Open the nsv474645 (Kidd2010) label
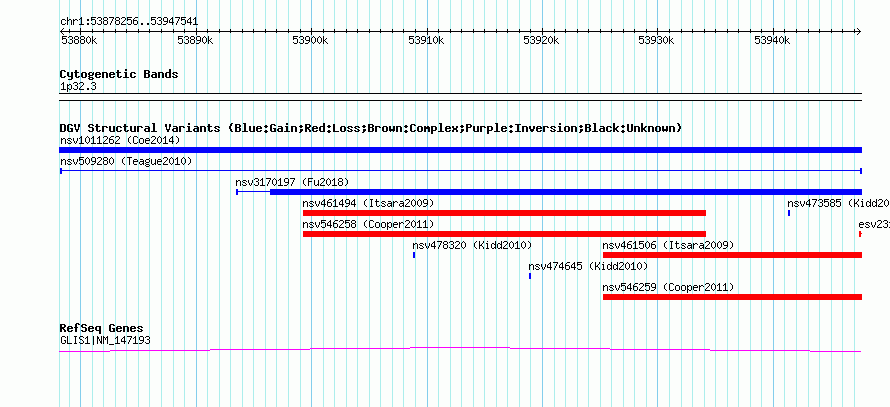Viewport: 890px width, 407px height. coord(588,266)
